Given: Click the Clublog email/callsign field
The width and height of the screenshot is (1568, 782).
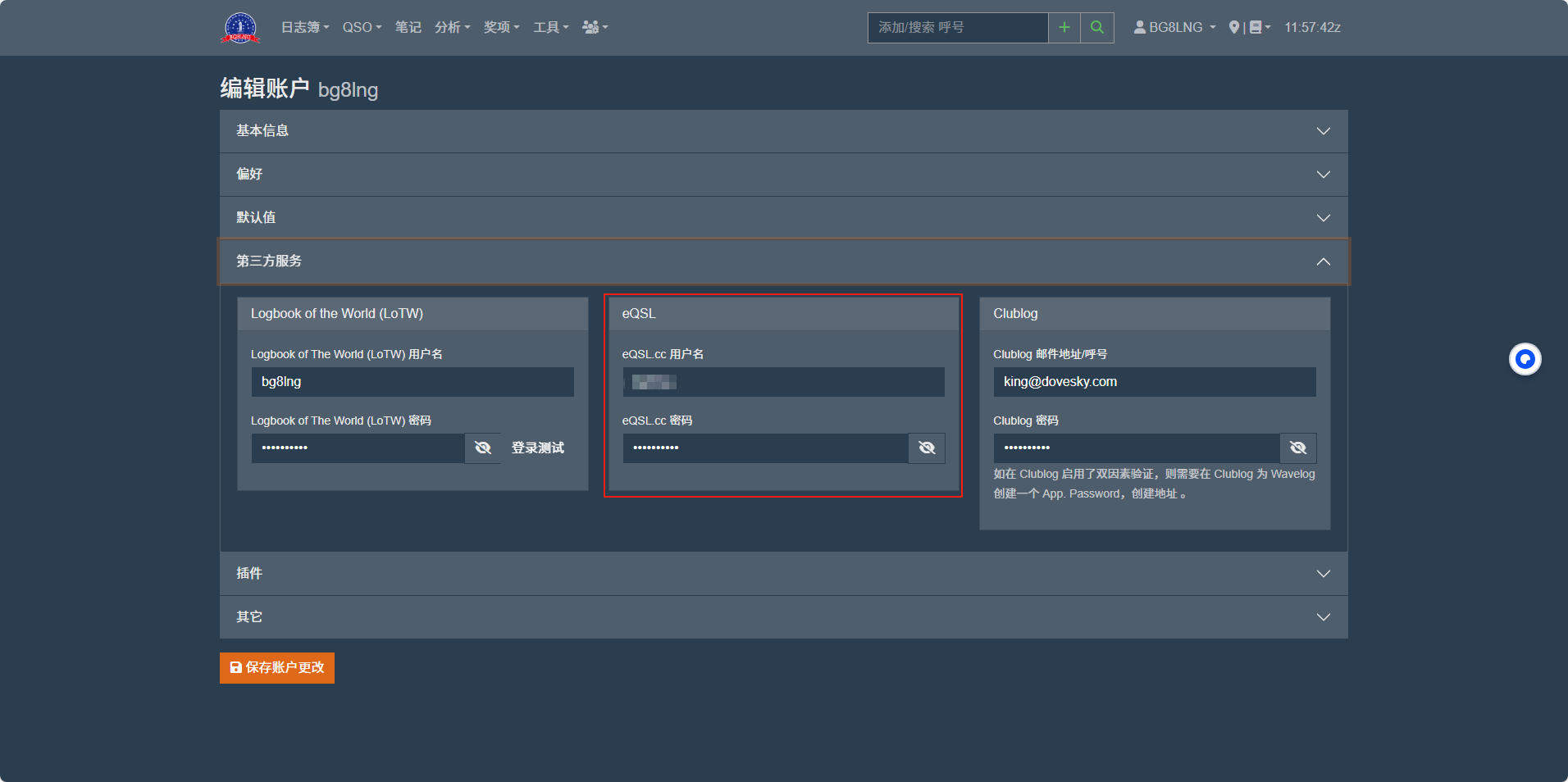Looking at the screenshot, I should [1155, 382].
